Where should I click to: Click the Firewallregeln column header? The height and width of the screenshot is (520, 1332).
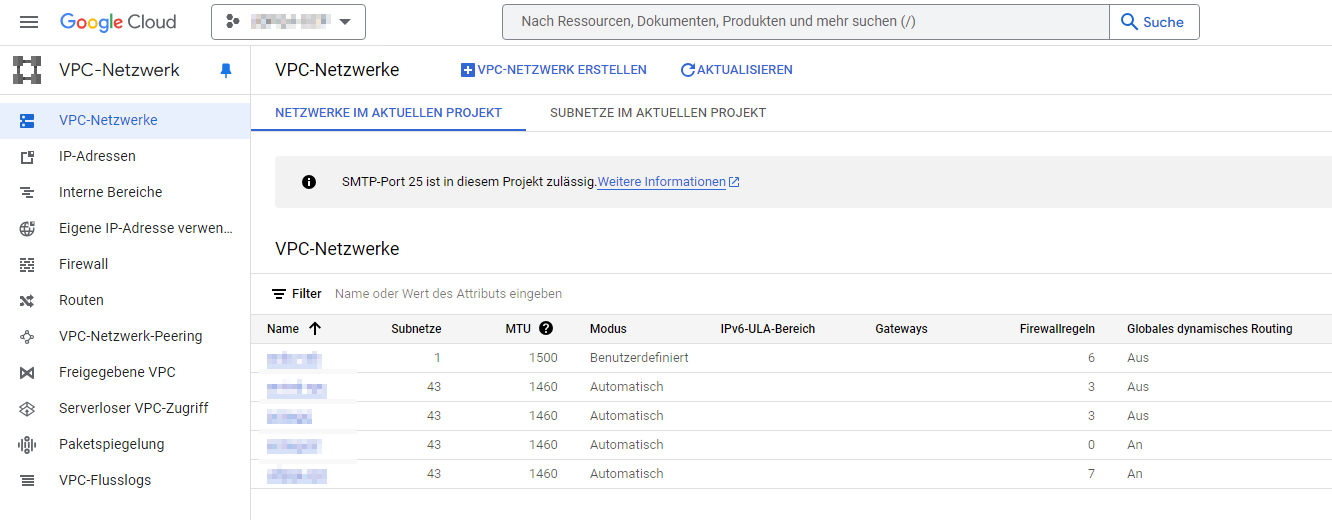(x=1057, y=329)
